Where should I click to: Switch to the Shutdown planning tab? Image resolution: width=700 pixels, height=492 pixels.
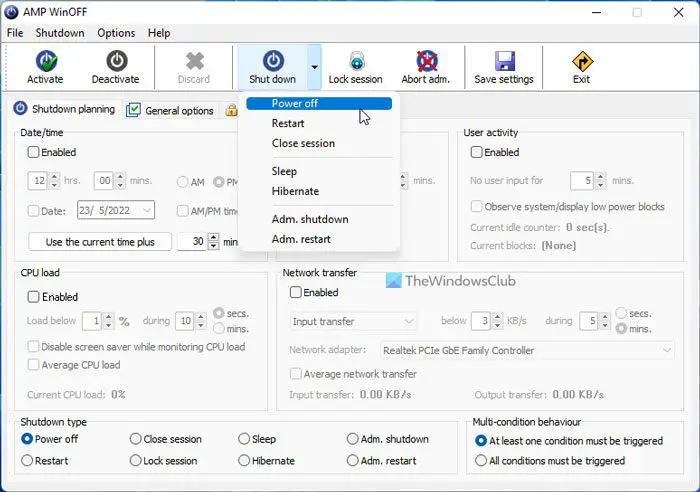tap(64, 109)
